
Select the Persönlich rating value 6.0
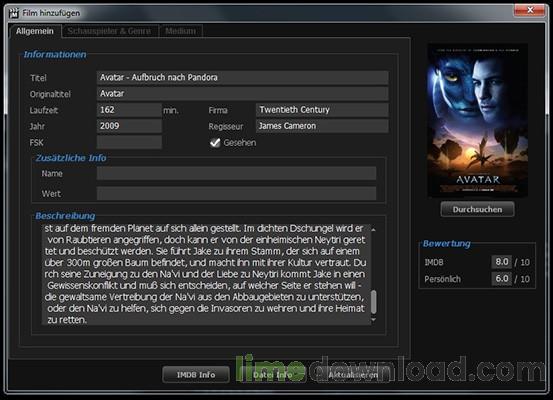(502, 279)
